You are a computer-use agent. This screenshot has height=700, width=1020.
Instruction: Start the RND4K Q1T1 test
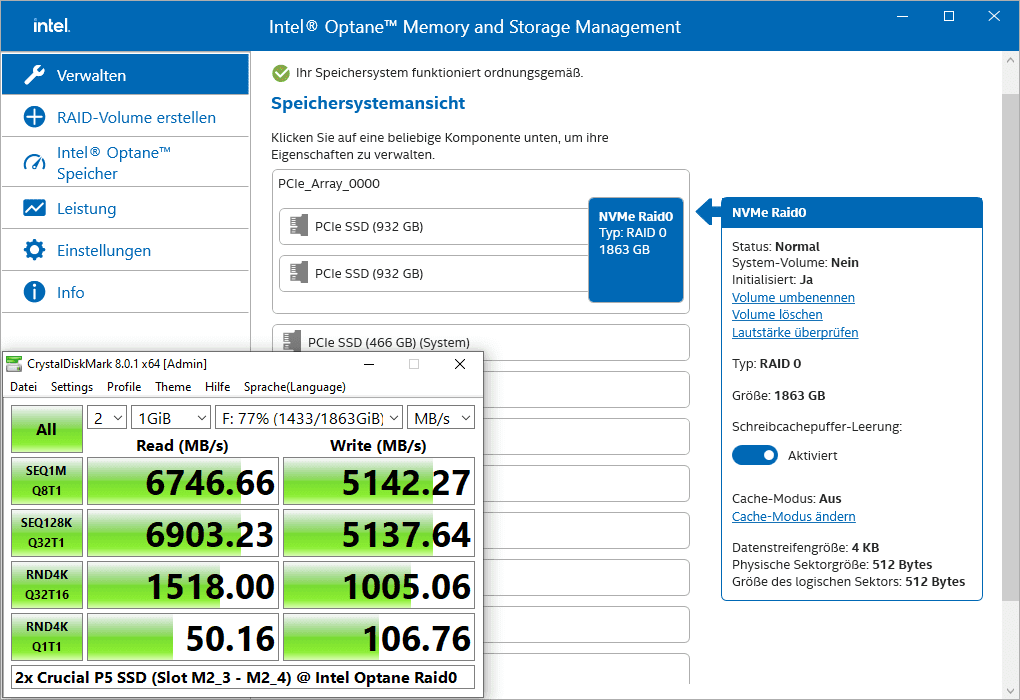click(x=47, y=637)
